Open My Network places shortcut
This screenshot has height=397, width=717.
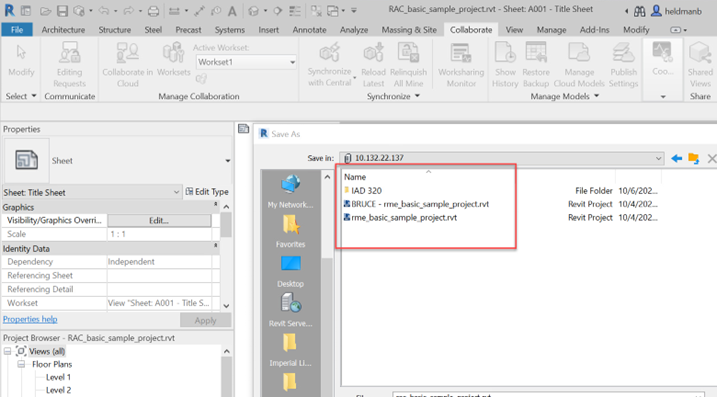tap(290, 191)
